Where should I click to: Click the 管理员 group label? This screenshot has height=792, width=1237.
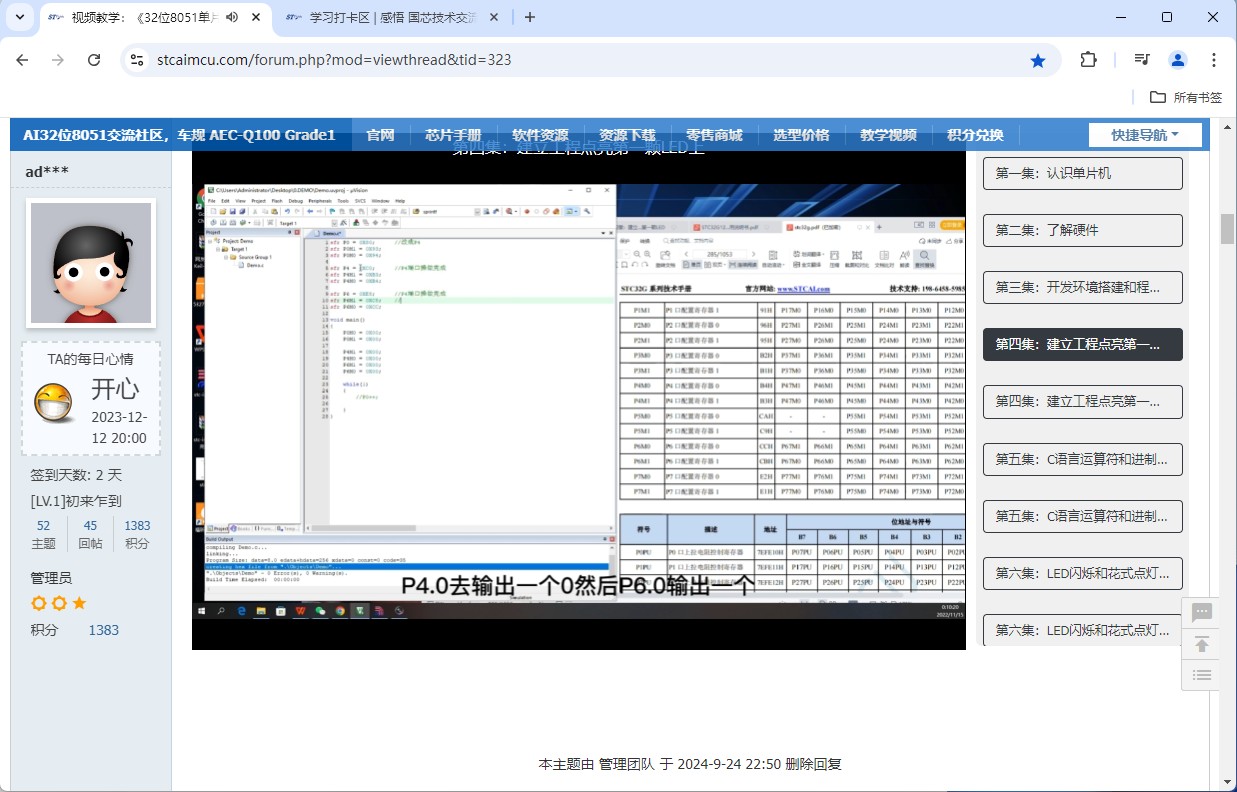tap(51, 578)
